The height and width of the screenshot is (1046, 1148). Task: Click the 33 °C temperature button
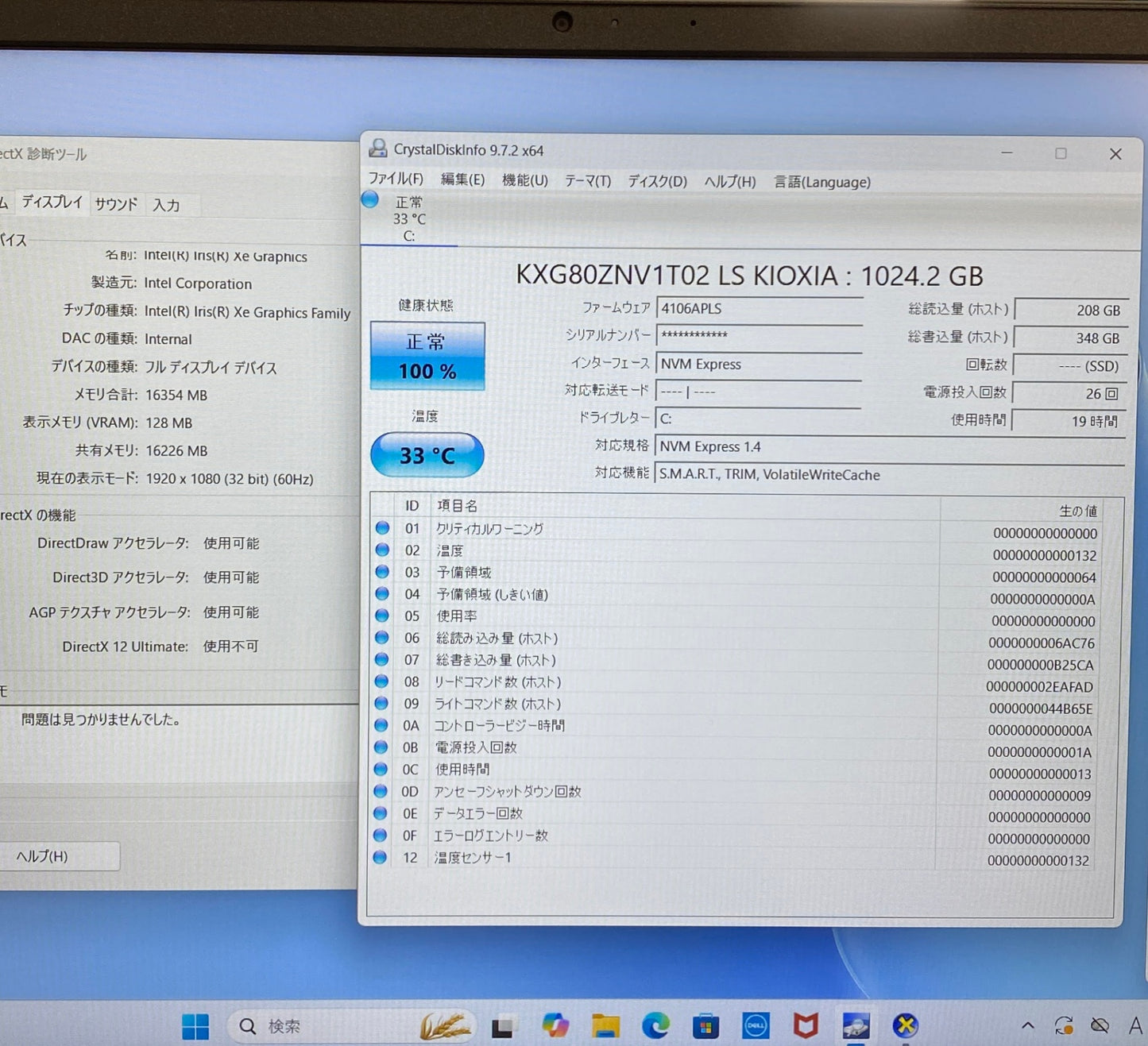tap(427, 454)
